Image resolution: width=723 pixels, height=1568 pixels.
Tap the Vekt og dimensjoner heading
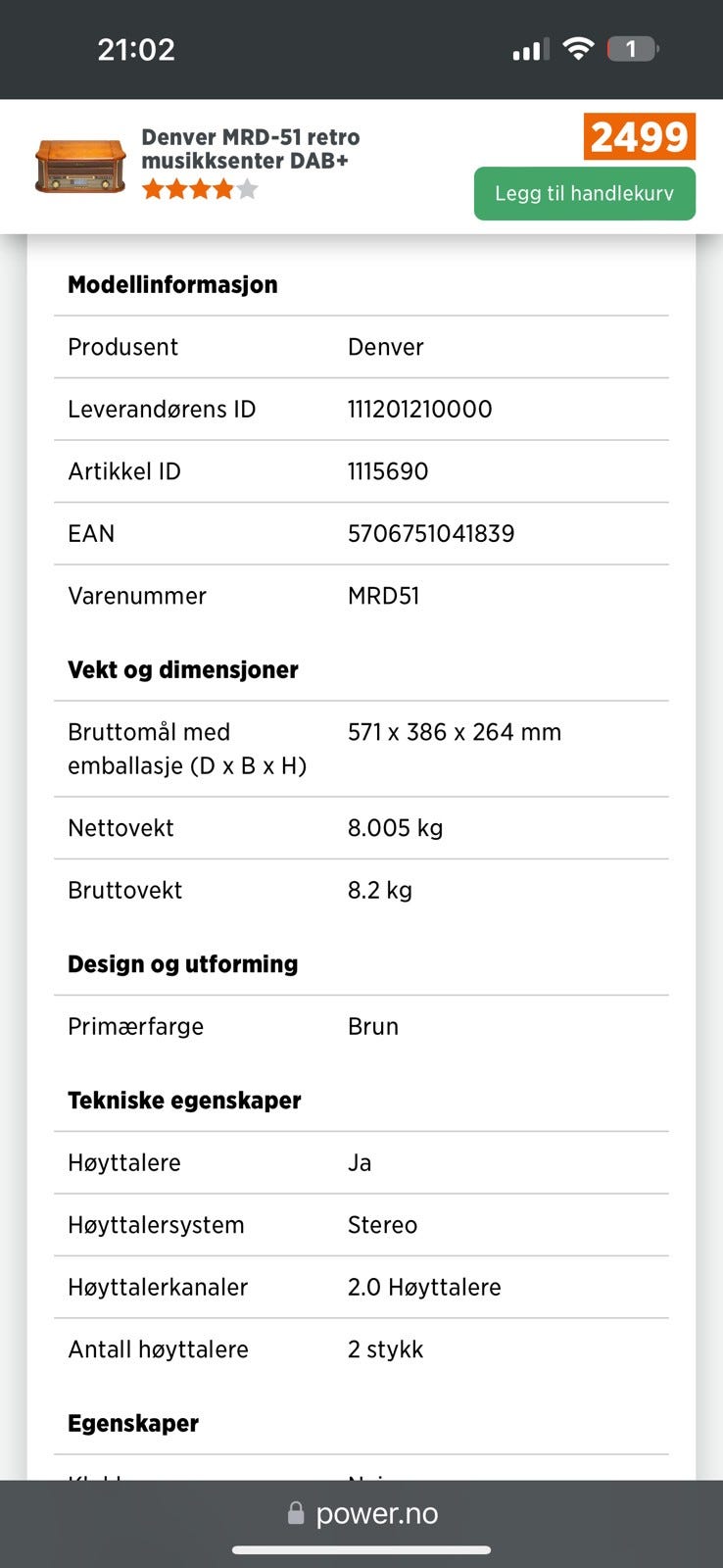(183, 669)
